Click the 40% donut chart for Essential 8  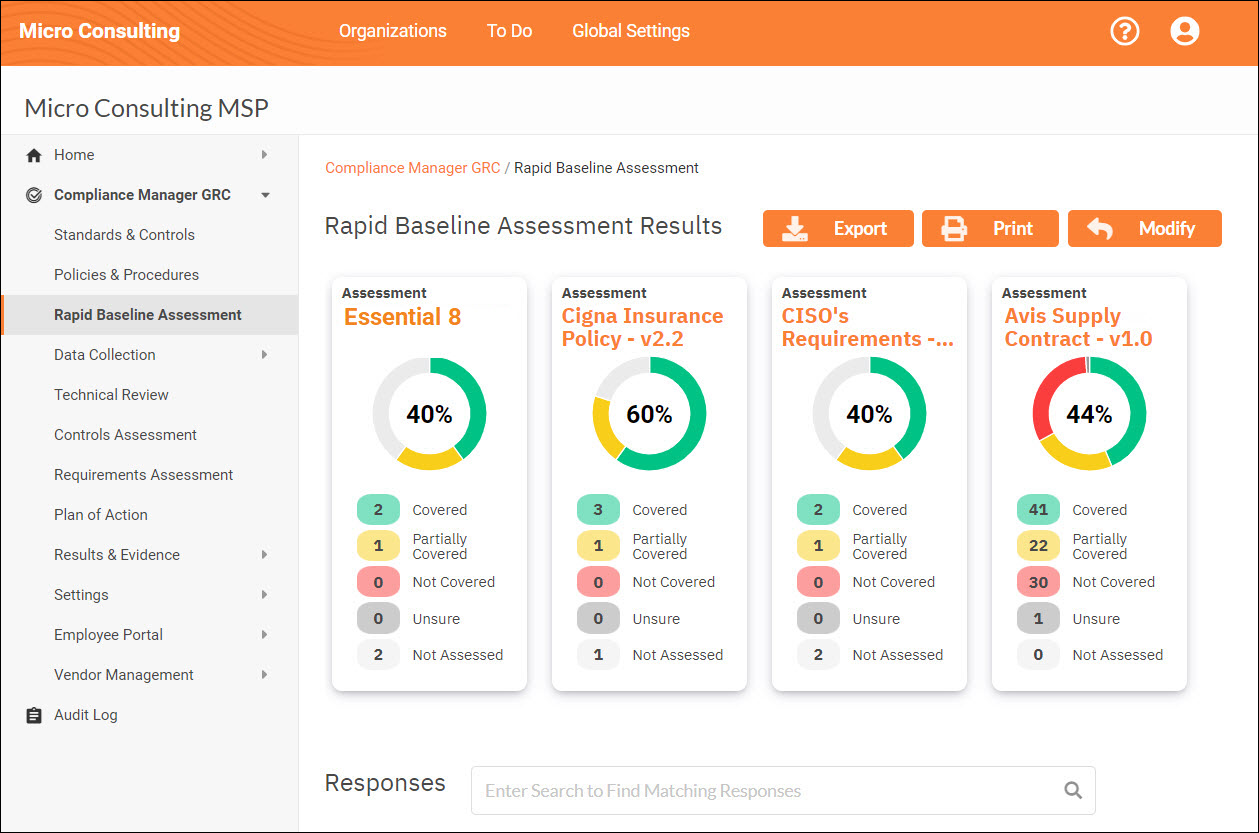pos(429,412)
